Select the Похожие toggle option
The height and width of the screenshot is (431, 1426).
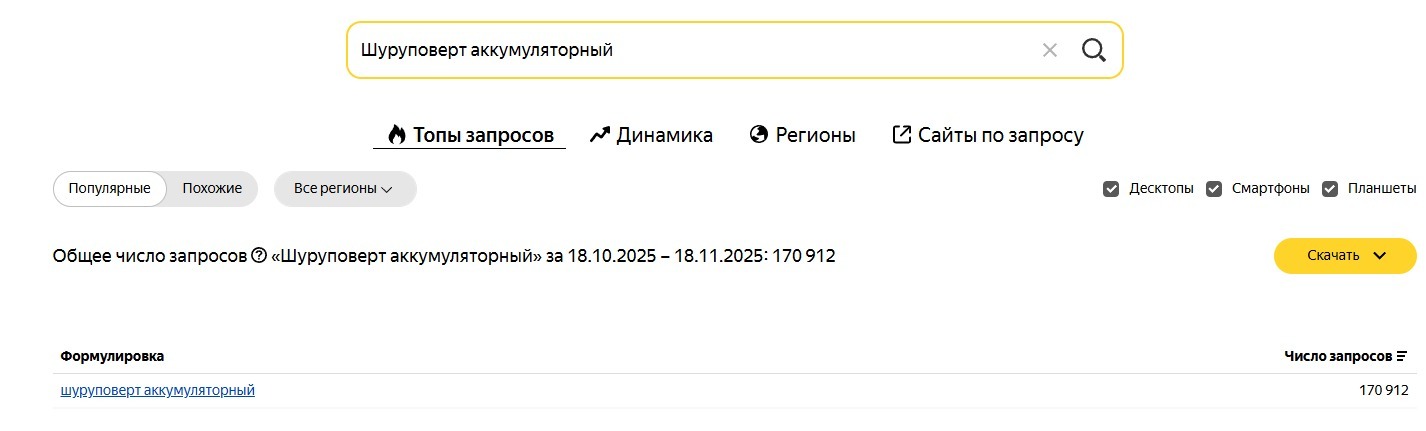[212, 189]
